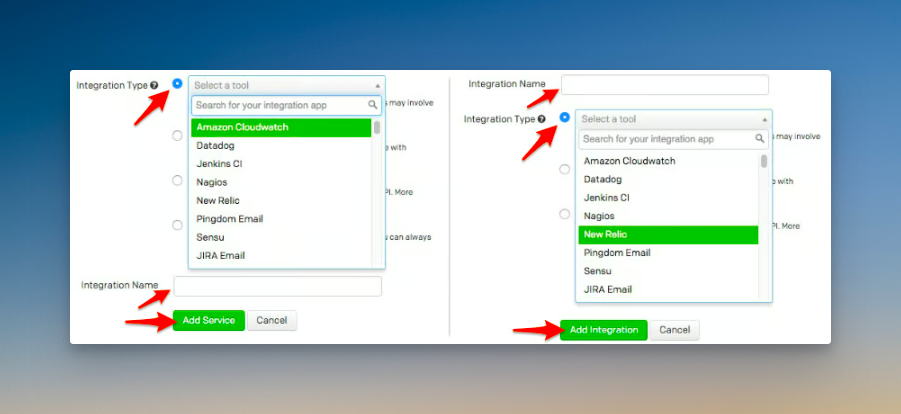The image size is (901, 414).
Task: Click help icon beside left Integration Type label
Action: pos(154,86)
